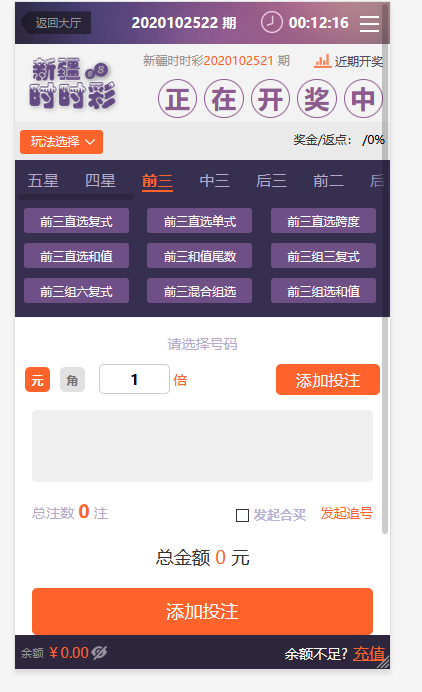Check the 发起合买 checkbox
Viewport: 422px width, 692px height.
tap(242, 515)
